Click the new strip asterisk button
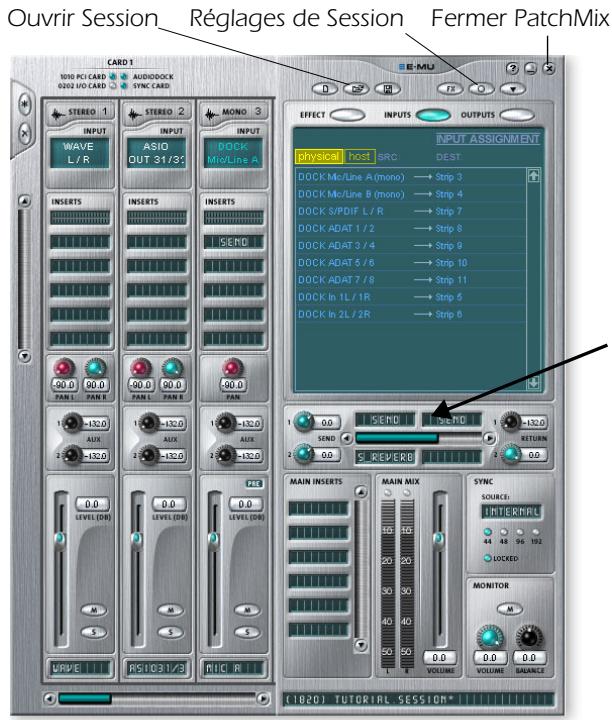This screenshot has height=720, width=612. point(25,105)
